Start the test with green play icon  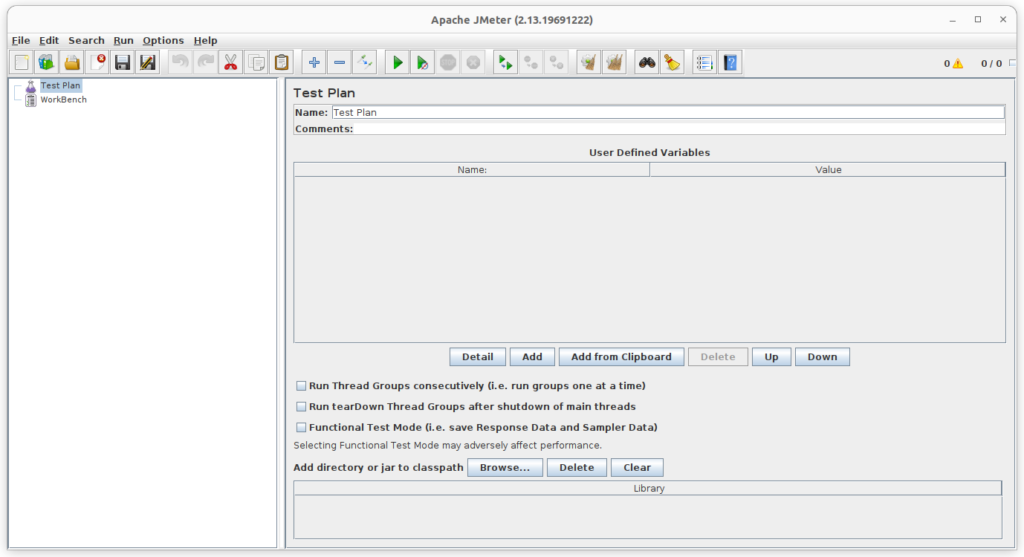(x=397, y=63)
